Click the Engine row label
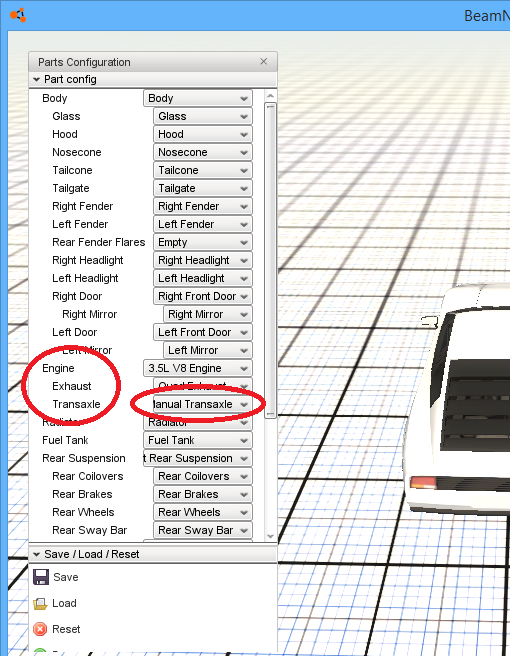 click(58, 368)
